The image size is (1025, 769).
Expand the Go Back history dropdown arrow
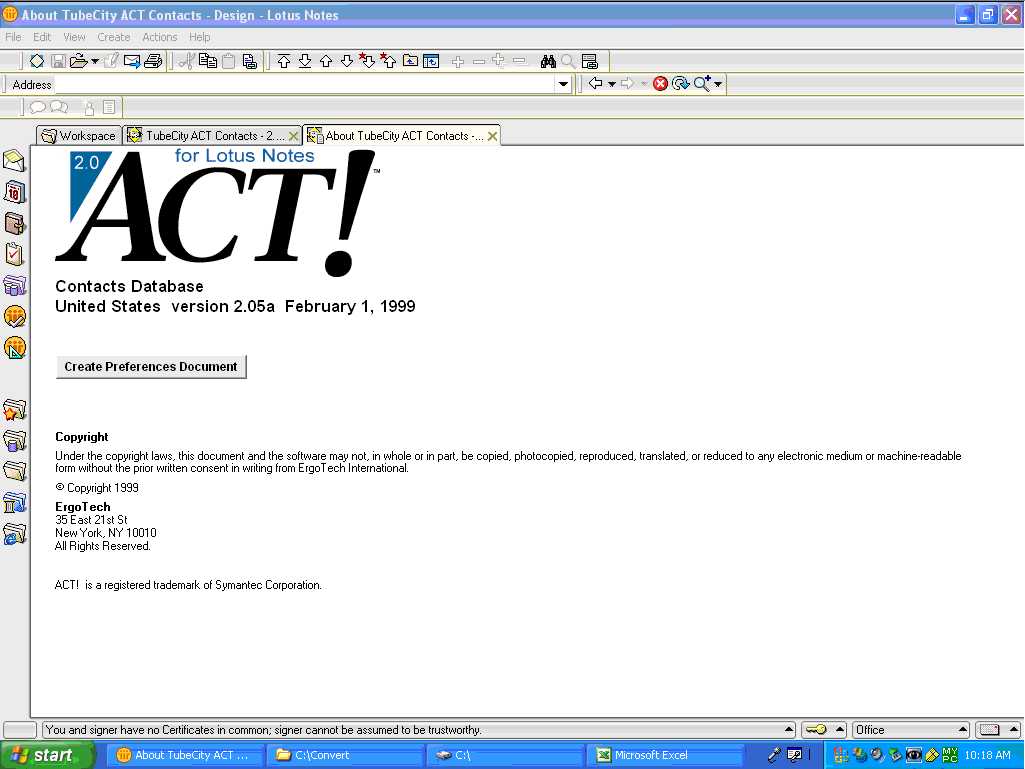(x=612, y=84)
